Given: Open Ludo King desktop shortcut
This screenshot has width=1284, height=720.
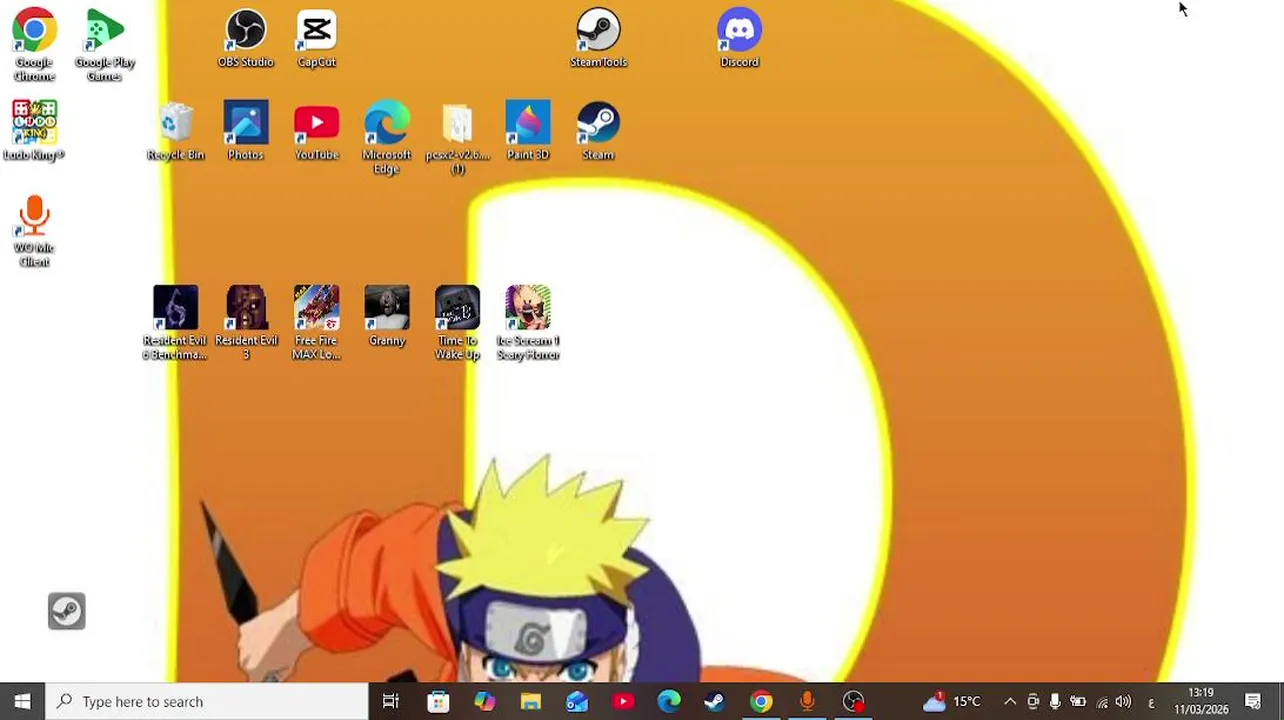Looking at the screenshot, I should tap(34, 131).
